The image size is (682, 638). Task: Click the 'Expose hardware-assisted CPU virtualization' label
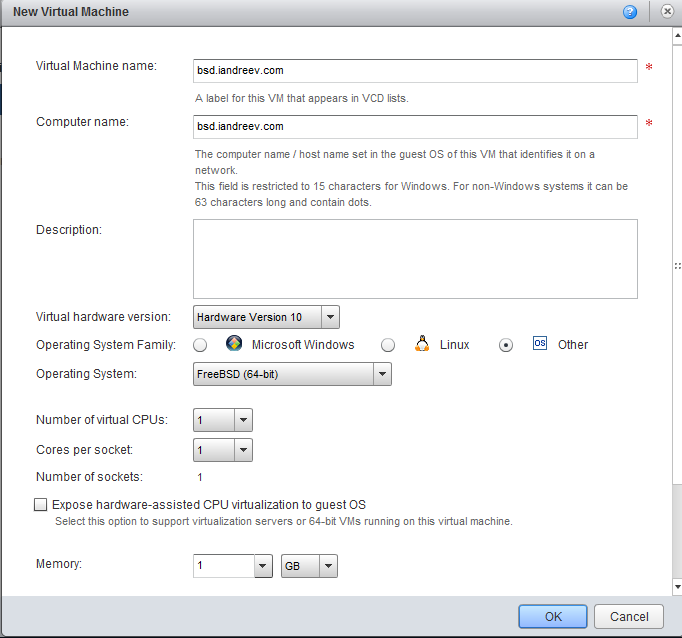(209, 504)
